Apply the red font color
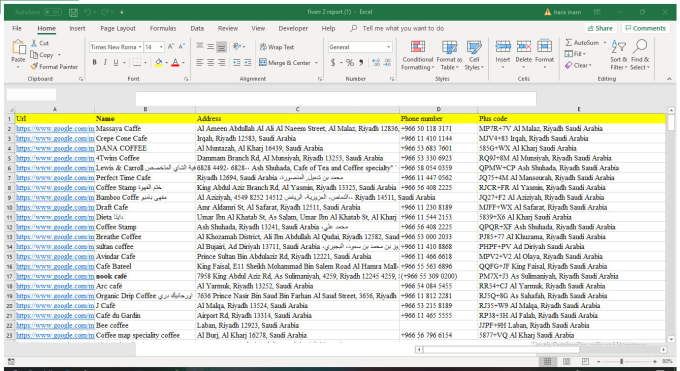Image resolution: width=680 pixels, height=371 pixels. point(175,62)
